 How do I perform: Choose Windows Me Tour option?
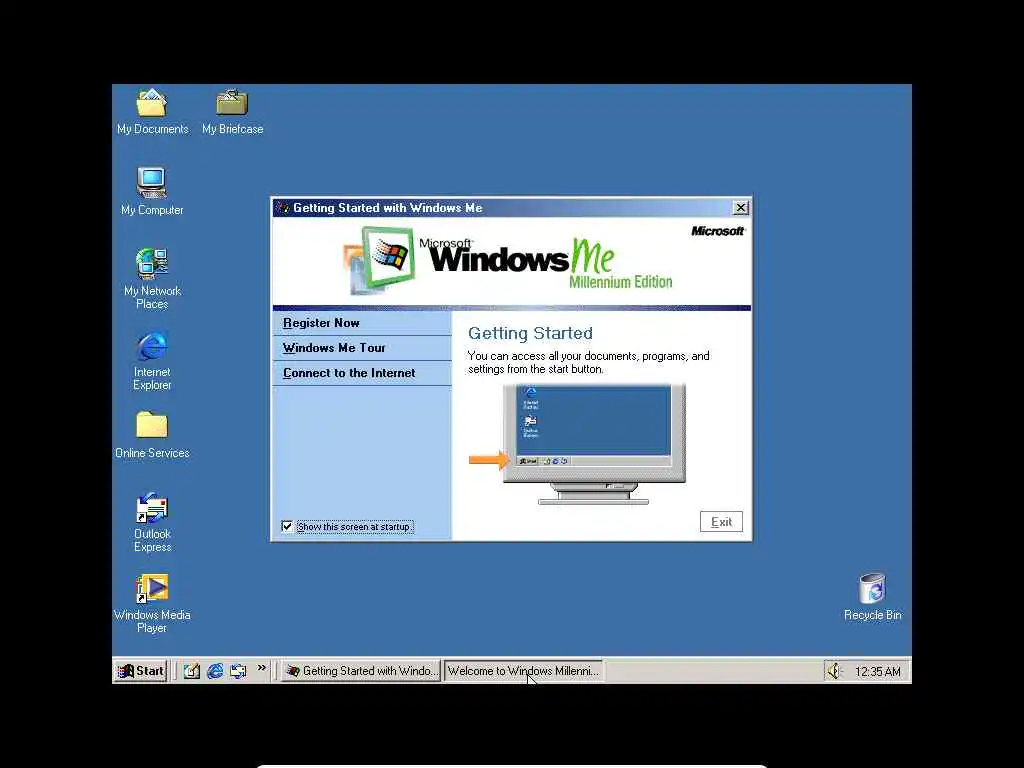362,348
